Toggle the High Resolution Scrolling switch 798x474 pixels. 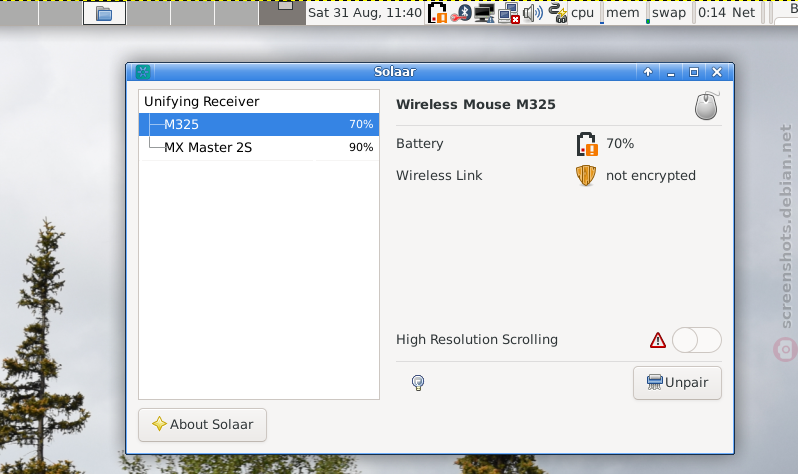pos(696,340)
